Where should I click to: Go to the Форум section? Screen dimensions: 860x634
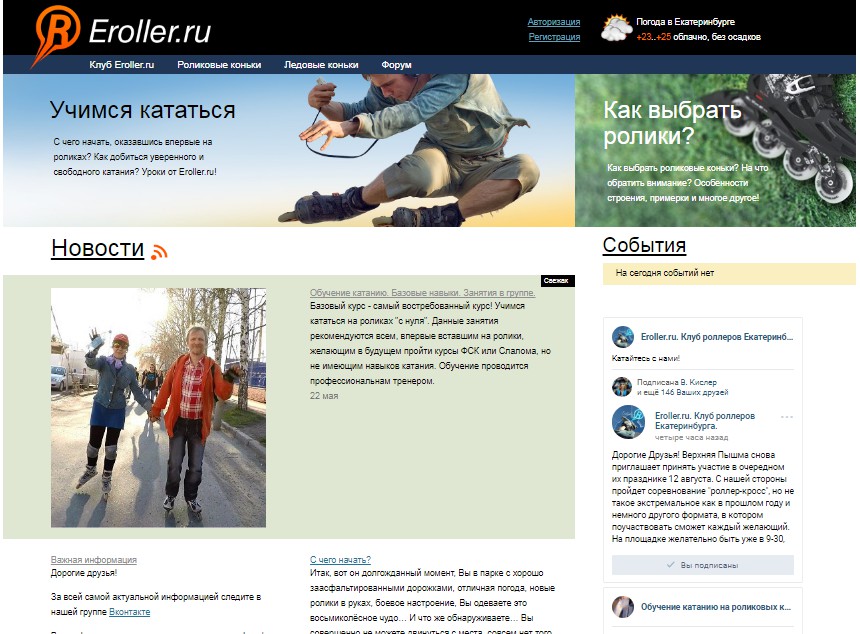click(396, 65)
